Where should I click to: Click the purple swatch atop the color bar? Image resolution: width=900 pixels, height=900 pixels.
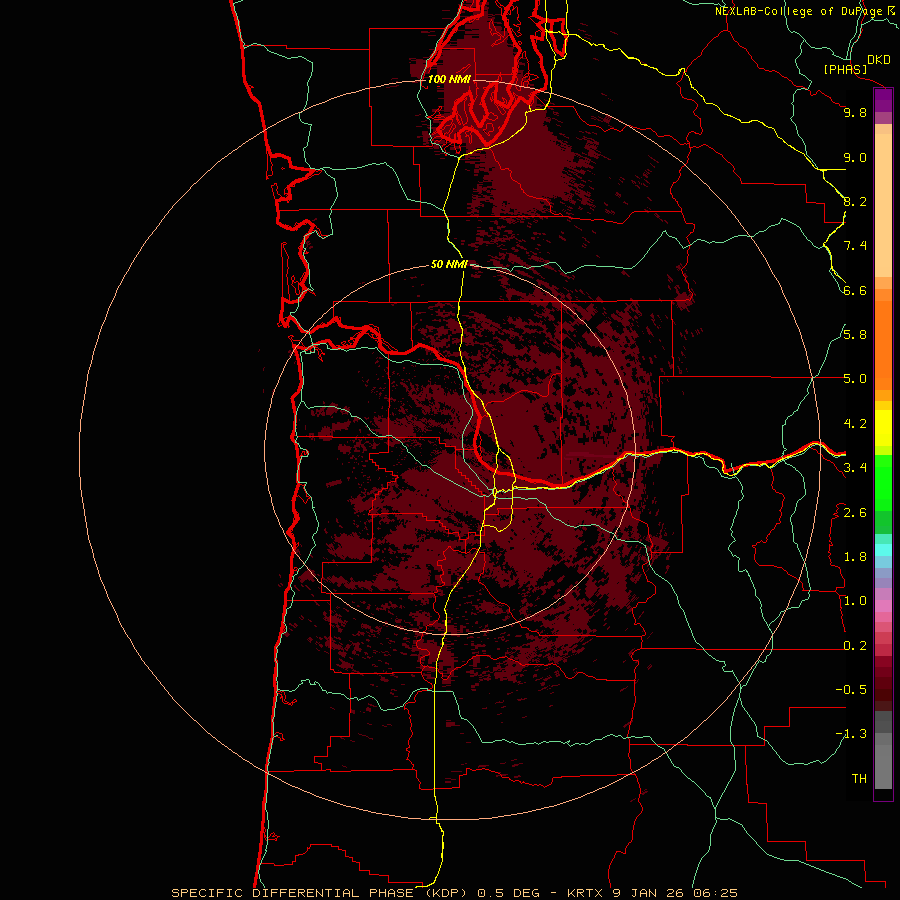pos(883,100)
